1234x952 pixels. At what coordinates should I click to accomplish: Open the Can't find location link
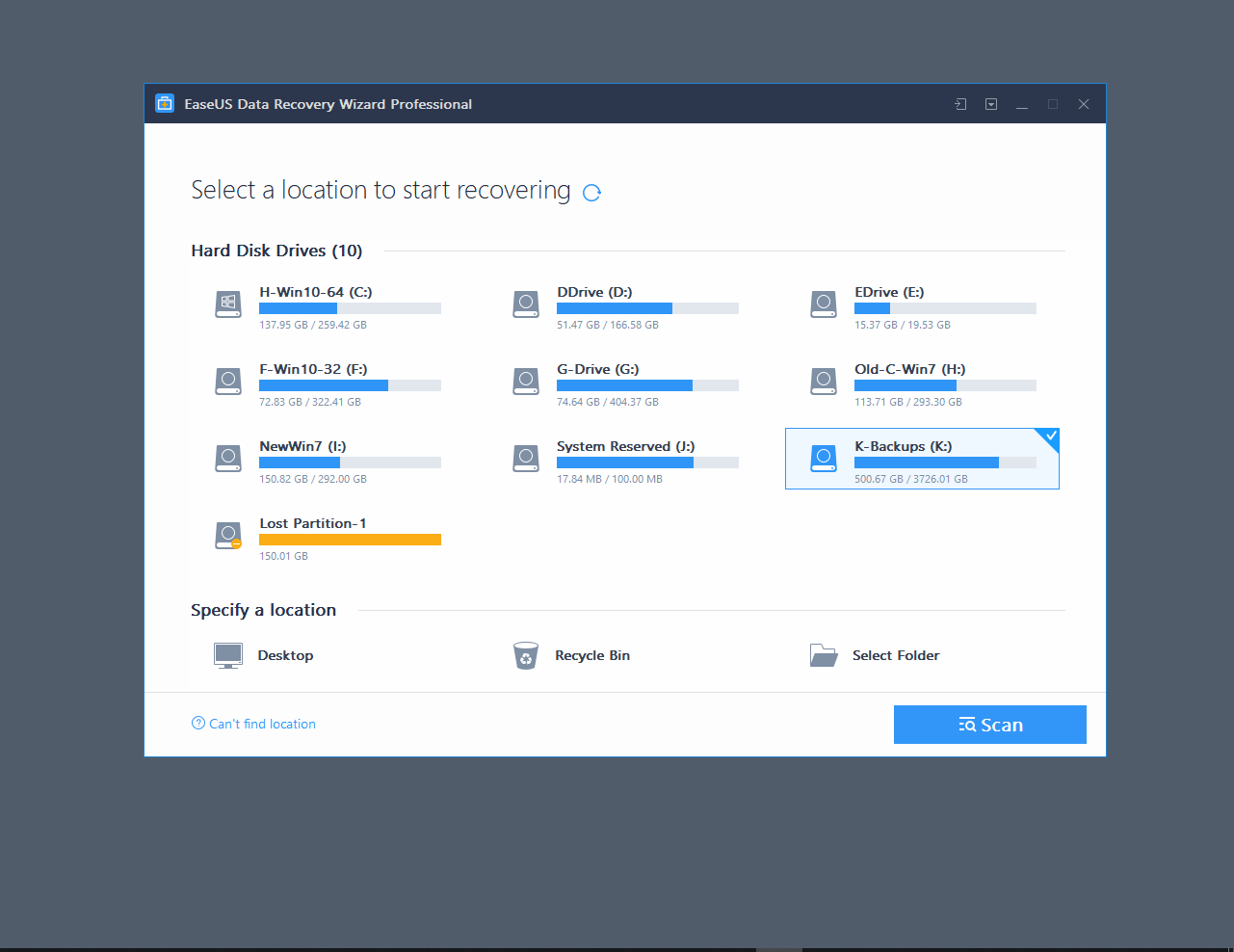pos(253,724)
